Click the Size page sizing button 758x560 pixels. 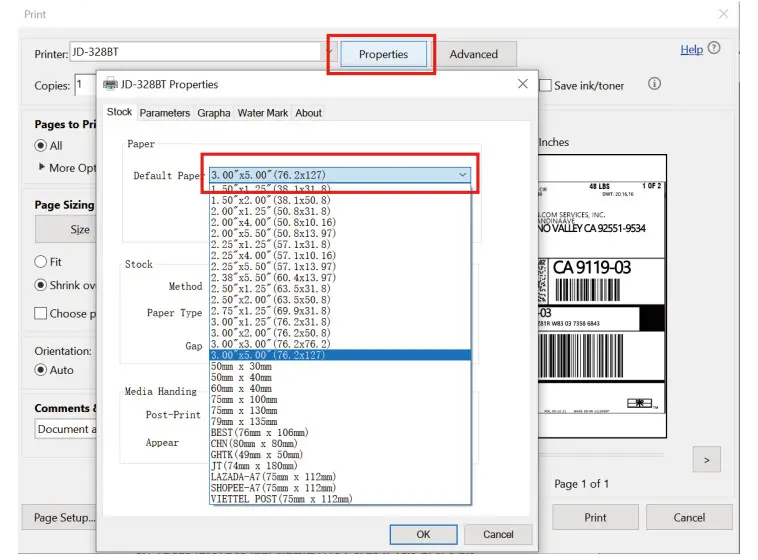[x=66, y=229]
